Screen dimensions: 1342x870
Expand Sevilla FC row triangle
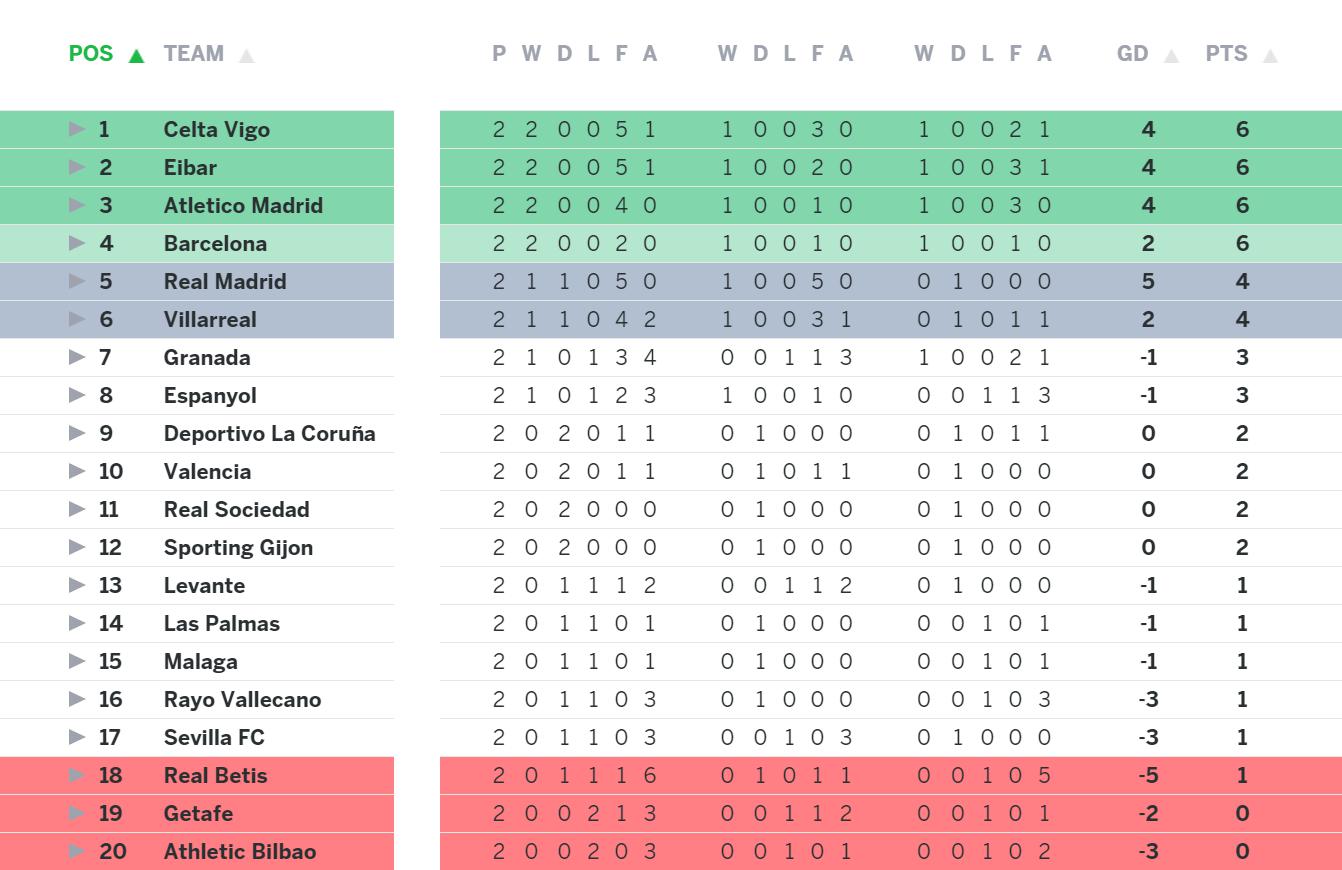click(x=77, y=737)
